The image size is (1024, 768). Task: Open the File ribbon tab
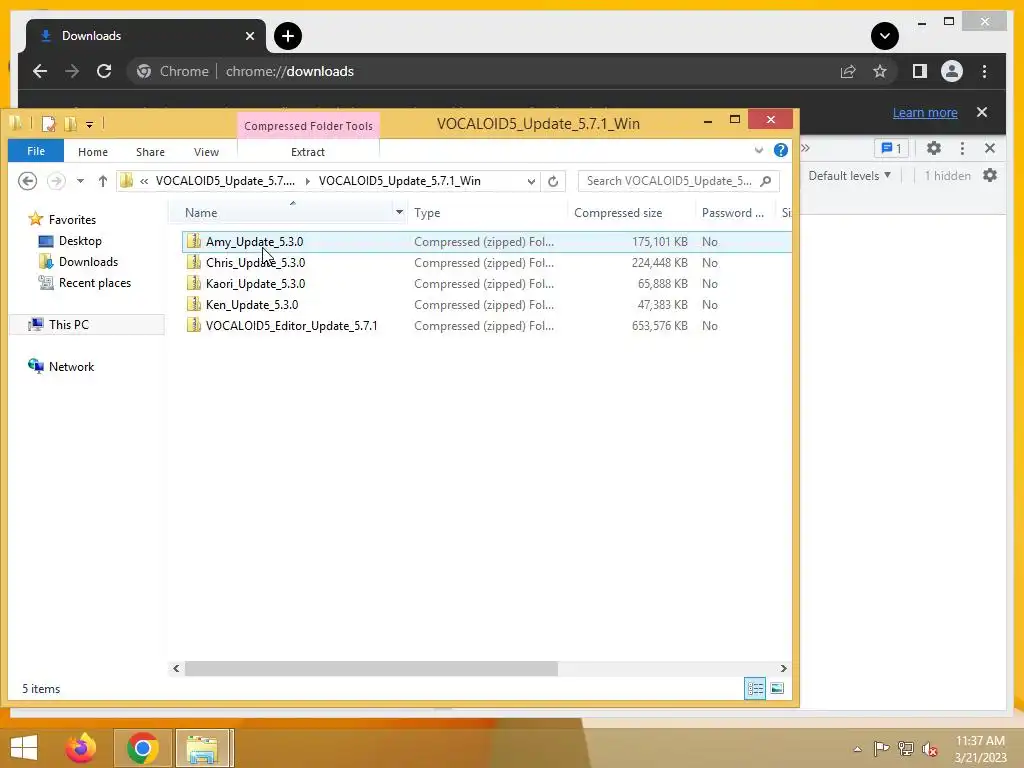tap(36, 151)
